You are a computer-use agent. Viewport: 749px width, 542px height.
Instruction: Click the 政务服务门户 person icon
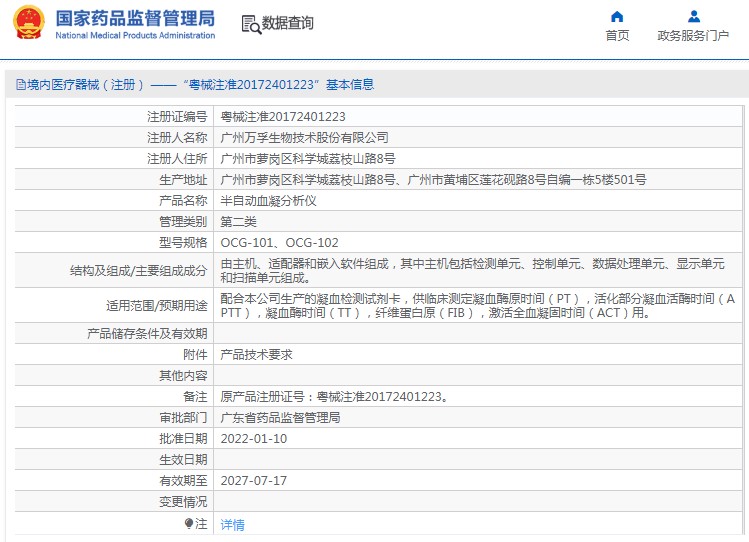(693, 16)
